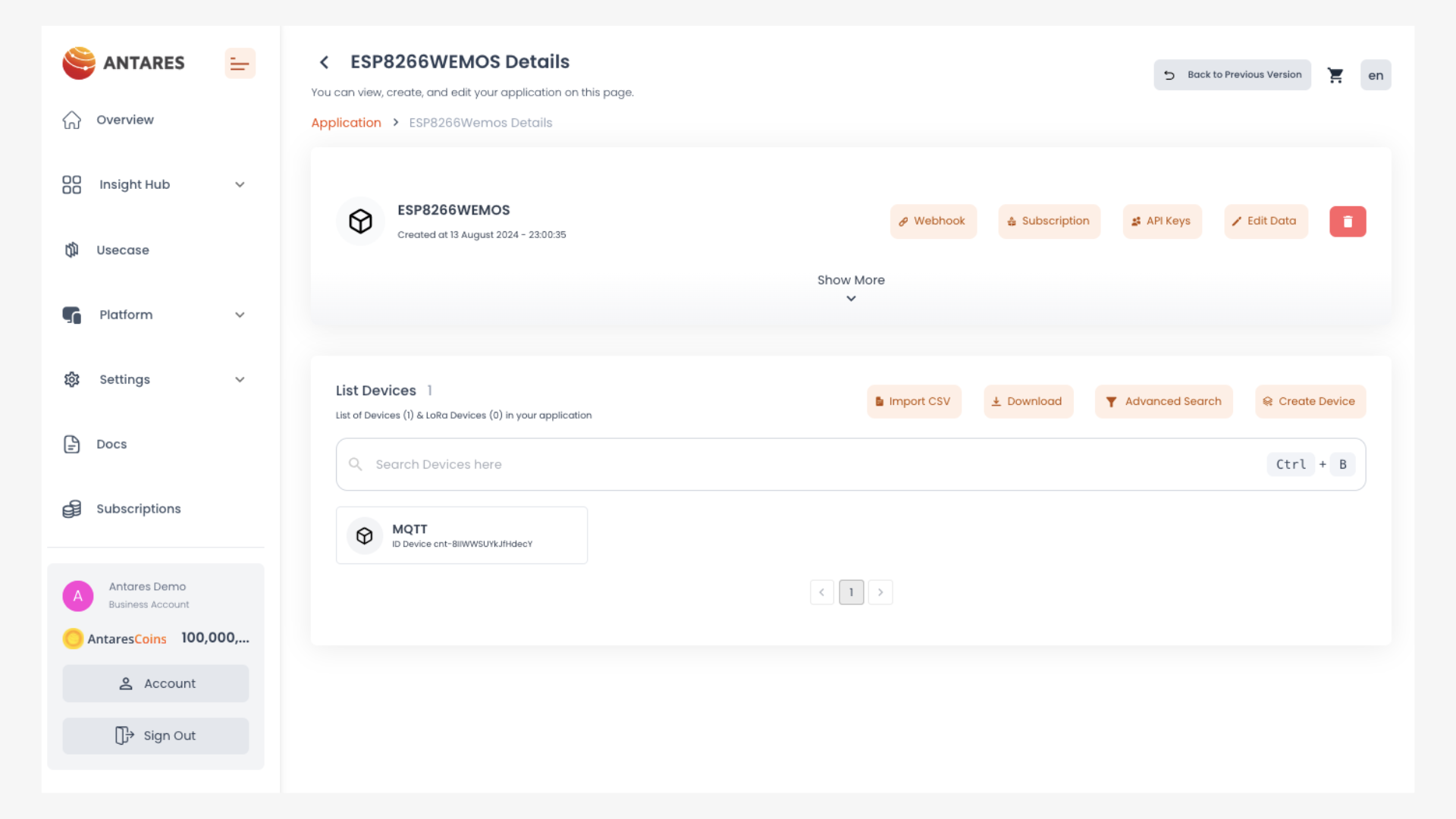
Task: Click the Antares logo
Action: (x=124, y=63)
